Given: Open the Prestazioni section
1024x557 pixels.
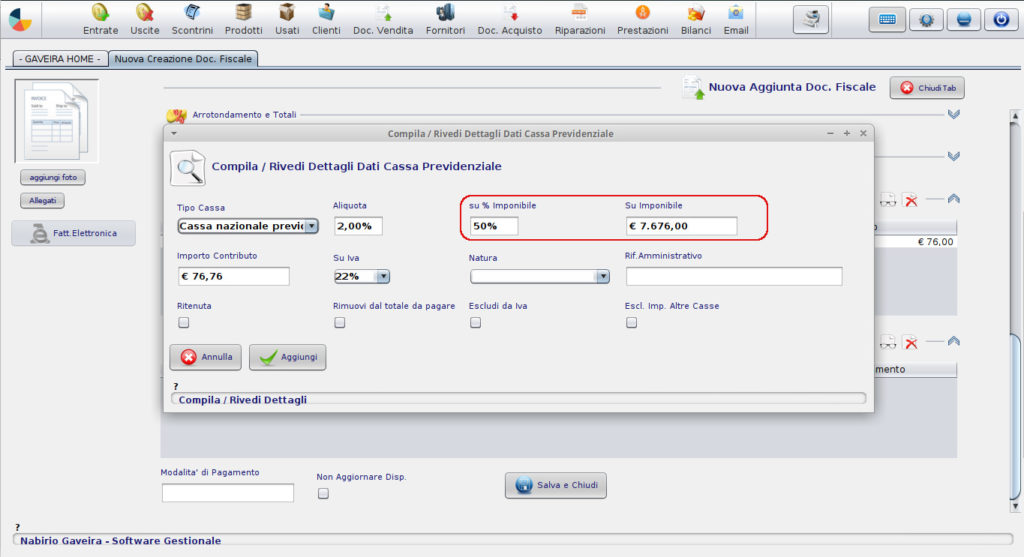Looking at the screenshot, I should pyautogui.click(x=643, y=20).
